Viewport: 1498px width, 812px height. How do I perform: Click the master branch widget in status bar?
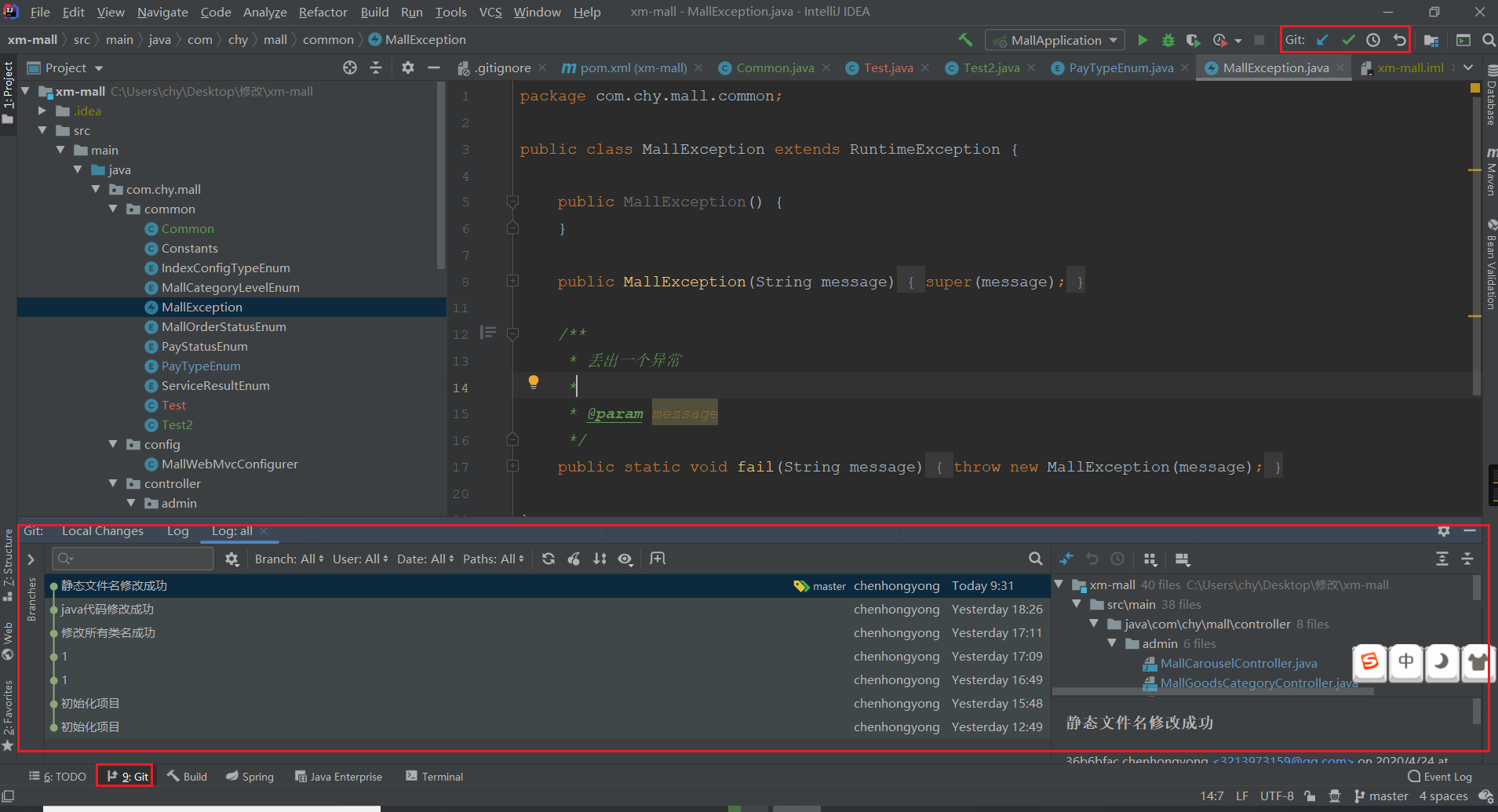[1380, 796]
